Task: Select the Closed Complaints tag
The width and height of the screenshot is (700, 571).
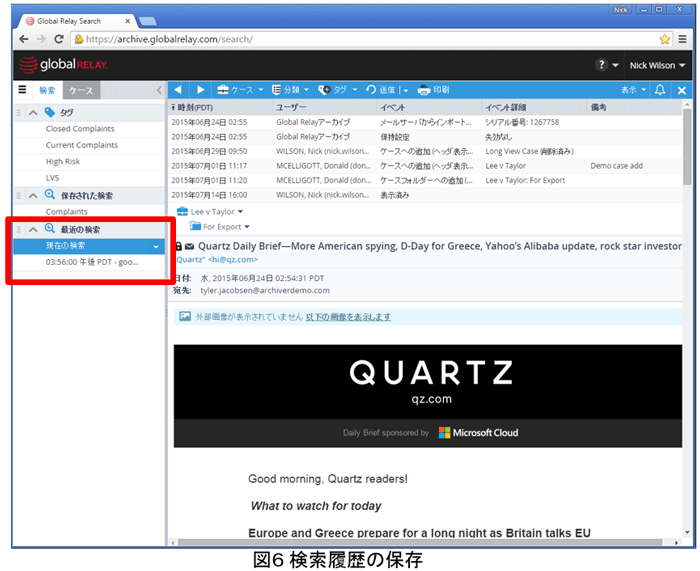Action: click(x=80, y=129)
